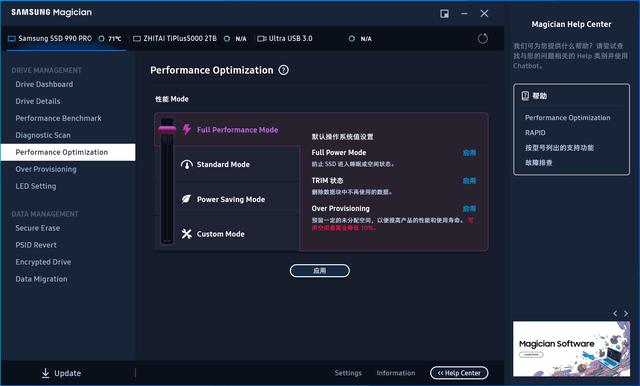Click the performance mode slider handle
The height and width of the screenshot is (386, 640).
(167, 130)
